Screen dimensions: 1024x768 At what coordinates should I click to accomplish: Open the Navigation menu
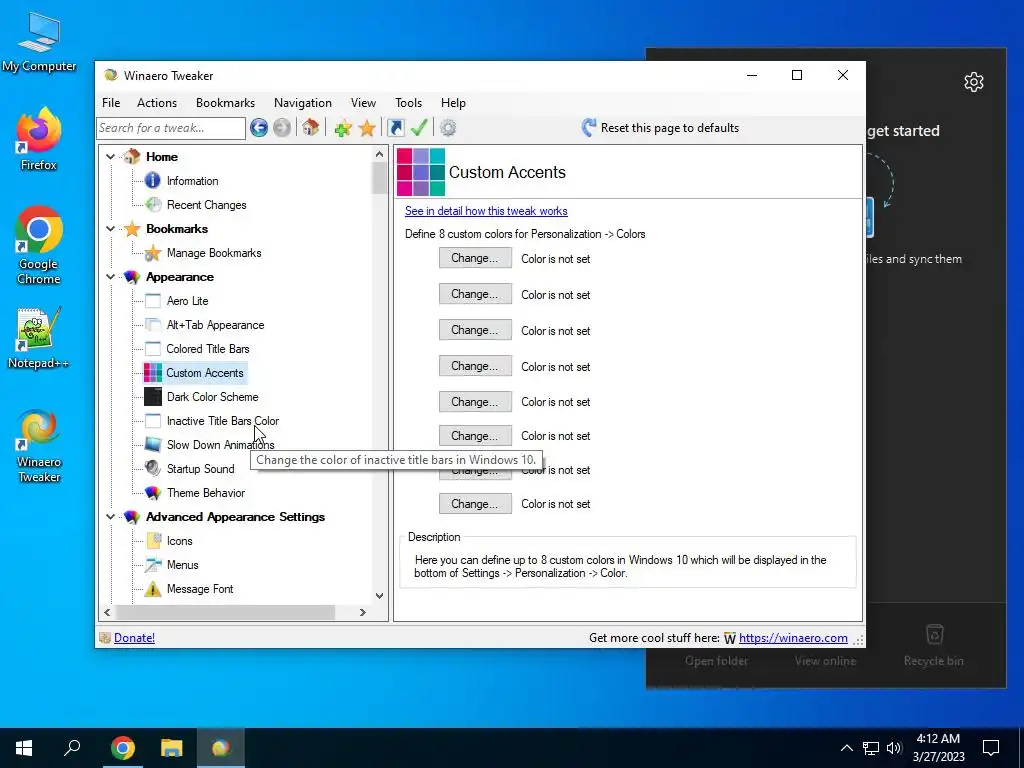pyautogui.click(x=302, y=103)
